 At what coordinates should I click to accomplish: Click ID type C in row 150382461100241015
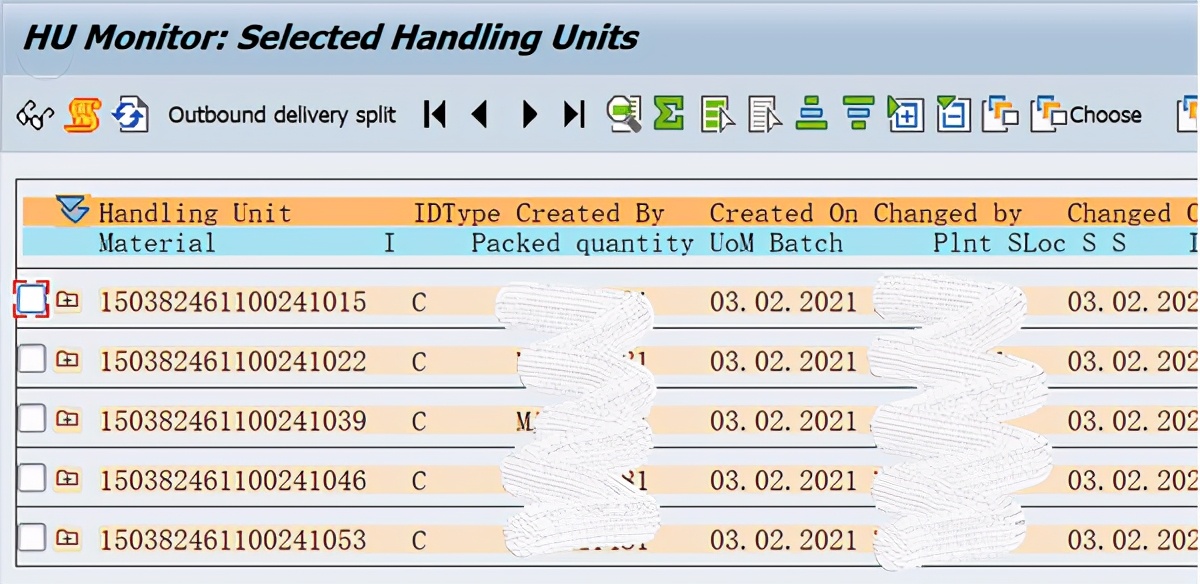(419, 301)
